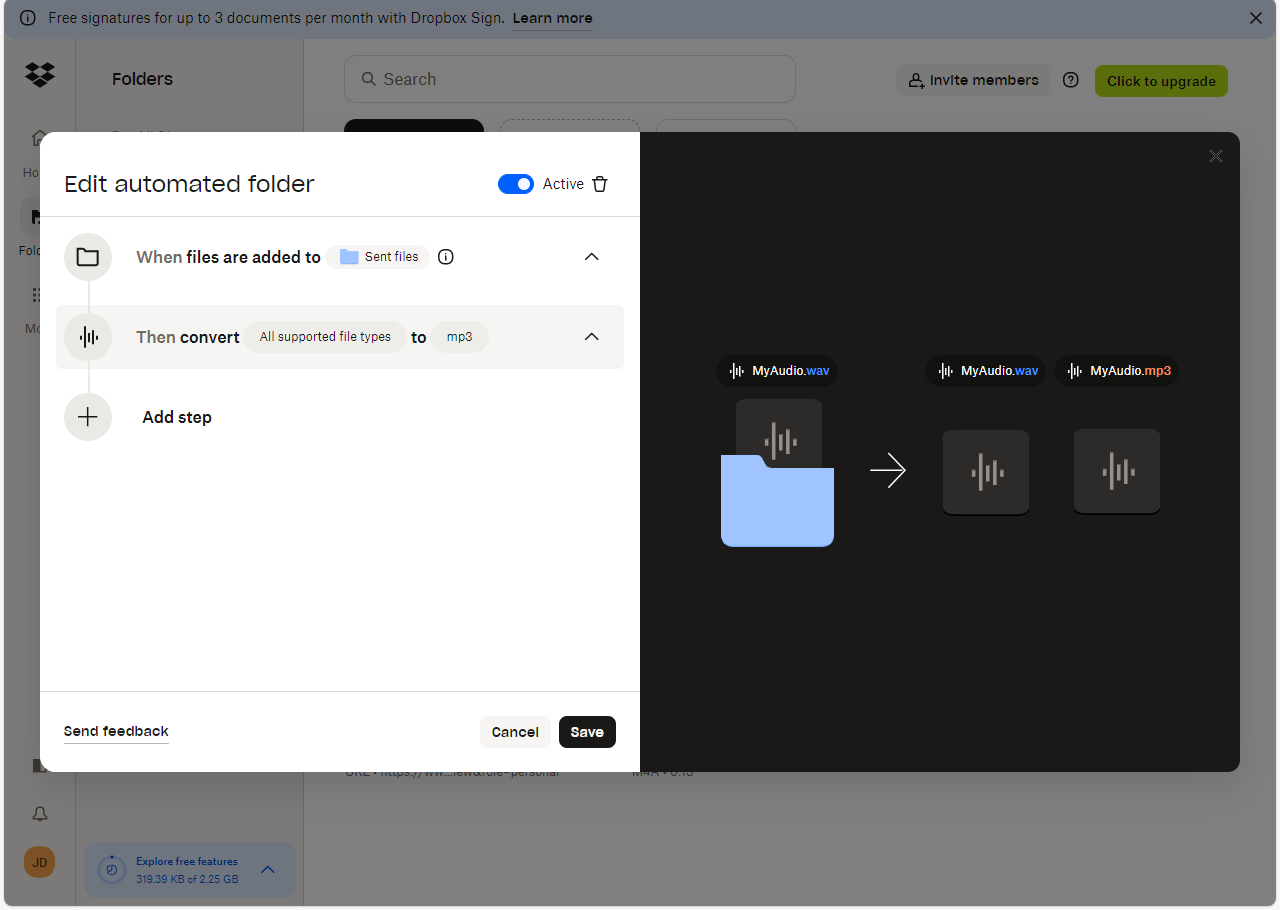Open the Send feedback link
Image resolution: width=1280 pixels, height=910 pixels.
116,731
